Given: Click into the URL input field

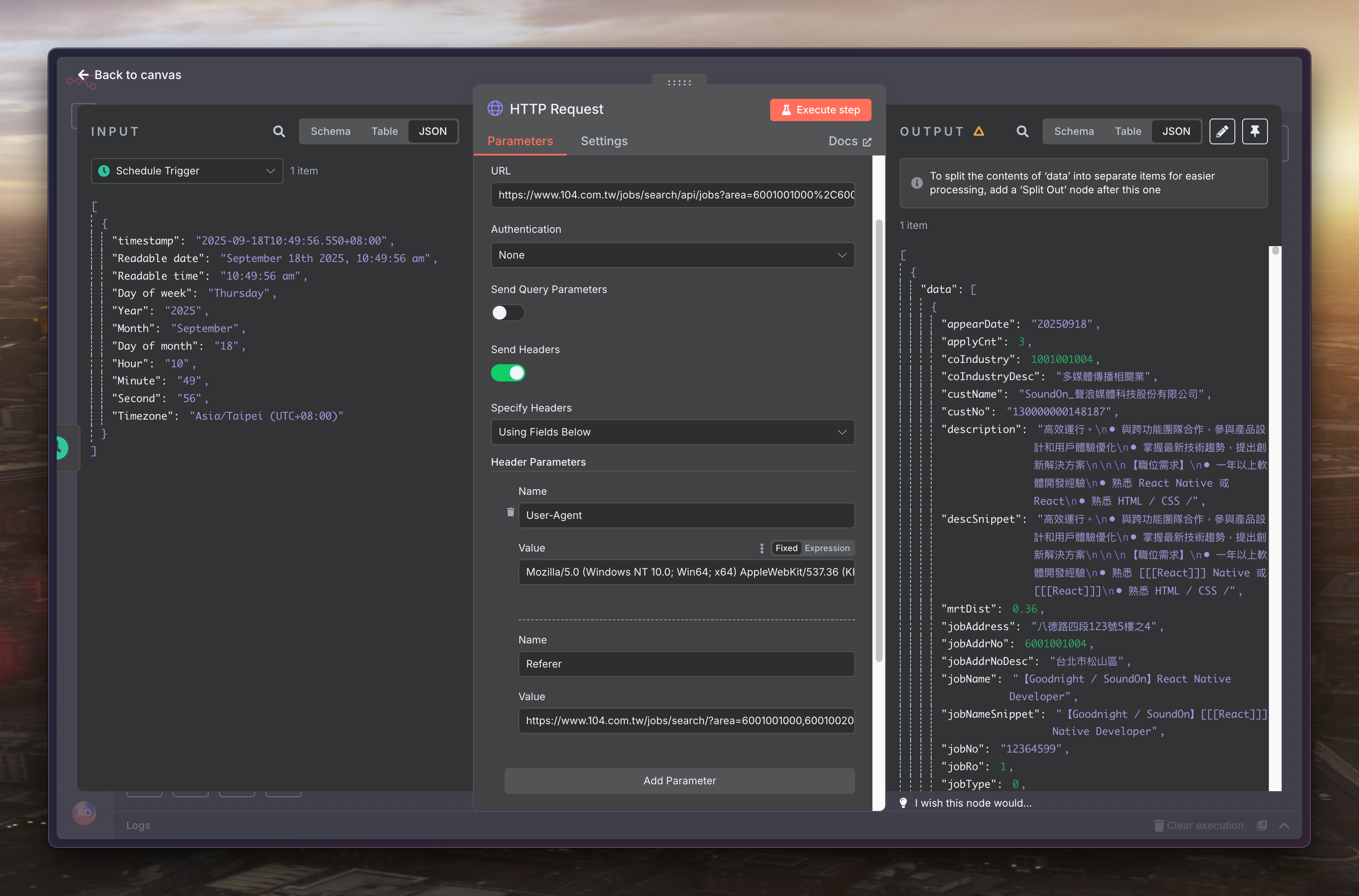Looking at the screenshot, I should click(x=672, y=195).
